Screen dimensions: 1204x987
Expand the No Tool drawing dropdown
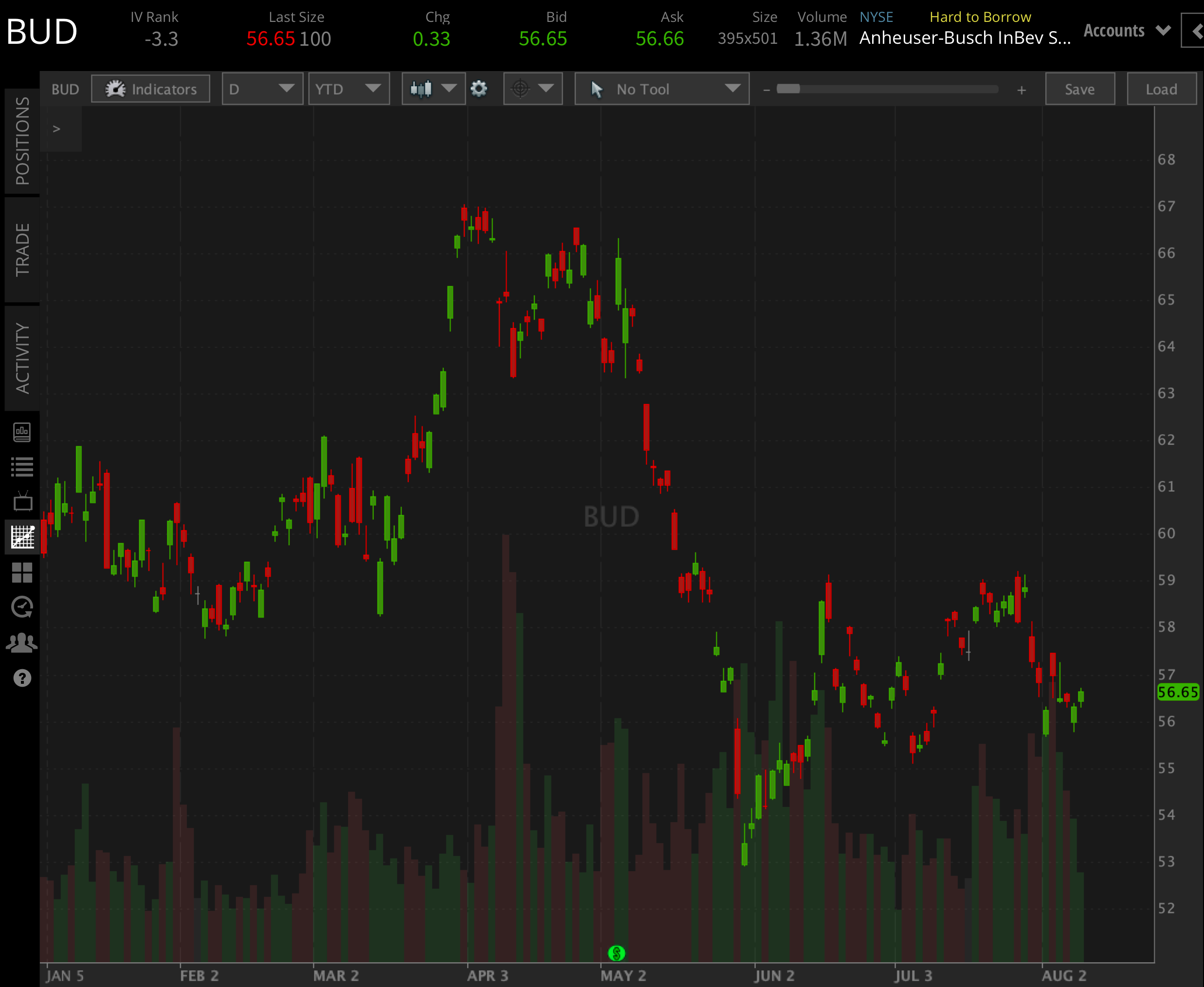pos(662,89)
